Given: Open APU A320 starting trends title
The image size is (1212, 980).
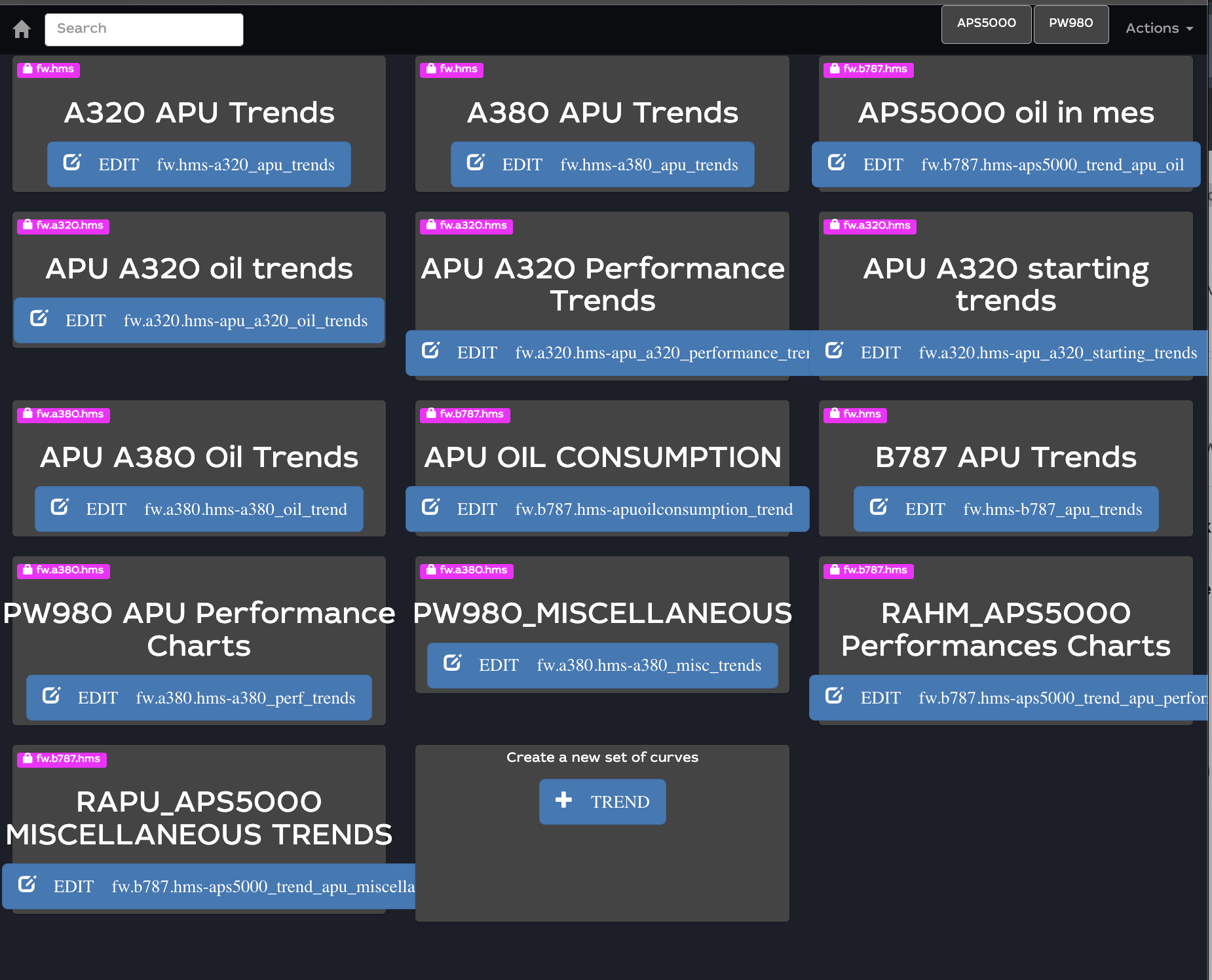Looking at the screenshot, I should [1006, 284].
